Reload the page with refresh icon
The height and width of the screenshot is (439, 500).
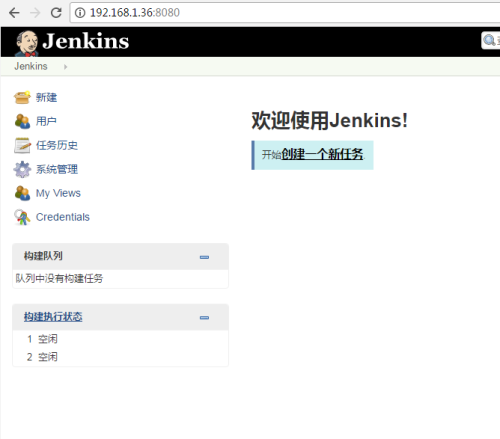tap(56, 13)
